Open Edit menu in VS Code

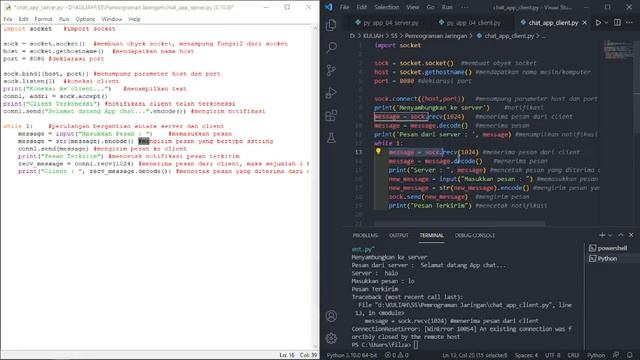tap(362, 7)
